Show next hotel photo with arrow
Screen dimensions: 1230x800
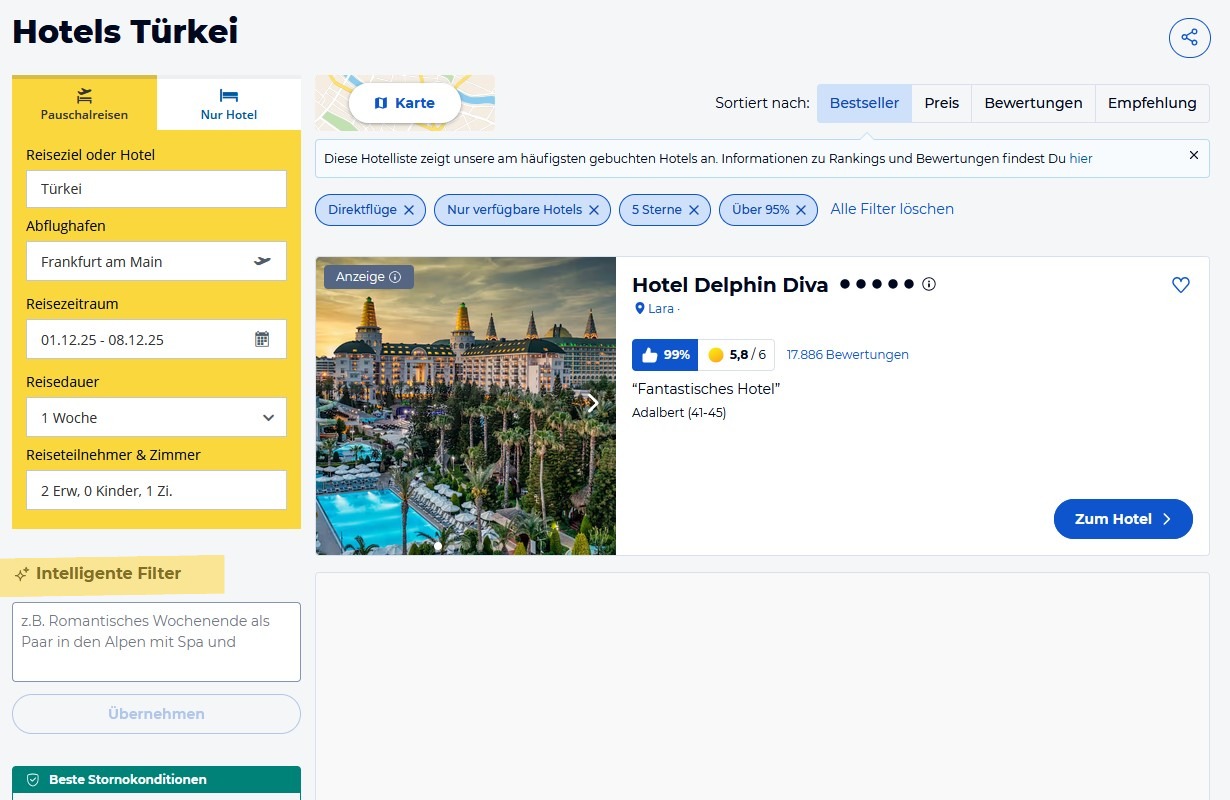coord(593,403)
